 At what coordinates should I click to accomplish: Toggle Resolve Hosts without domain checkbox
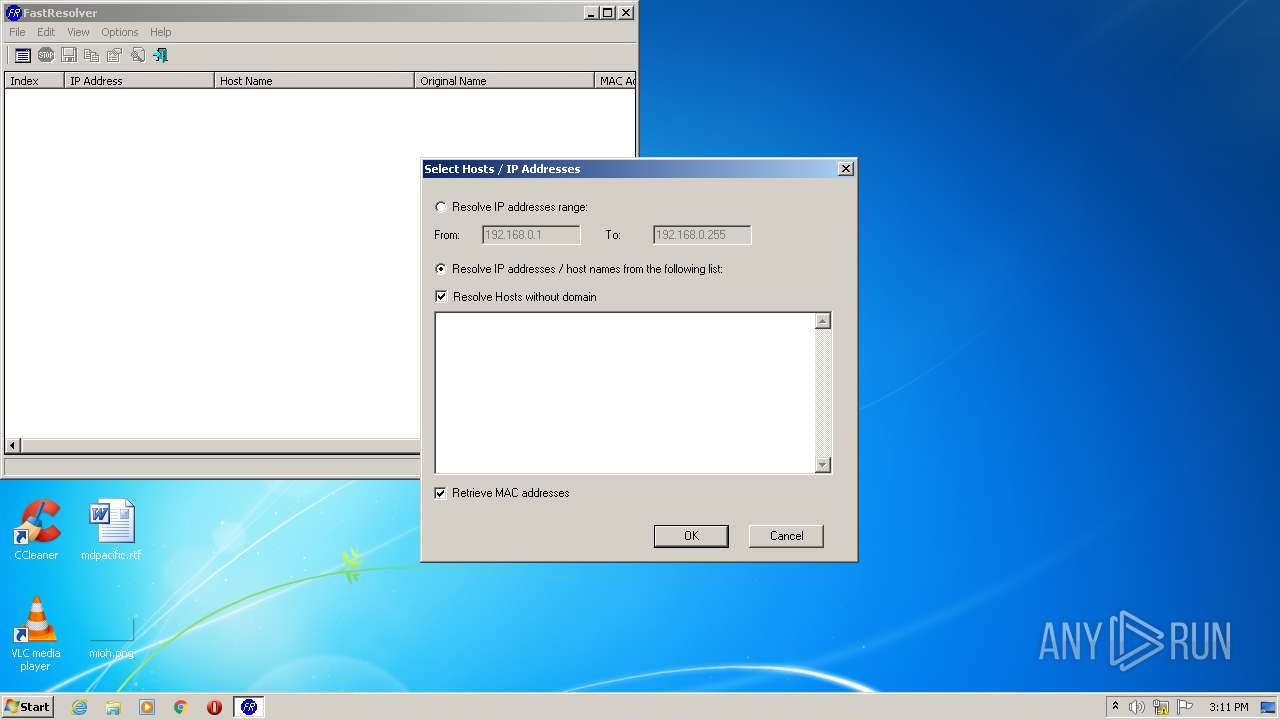point(441,297)
